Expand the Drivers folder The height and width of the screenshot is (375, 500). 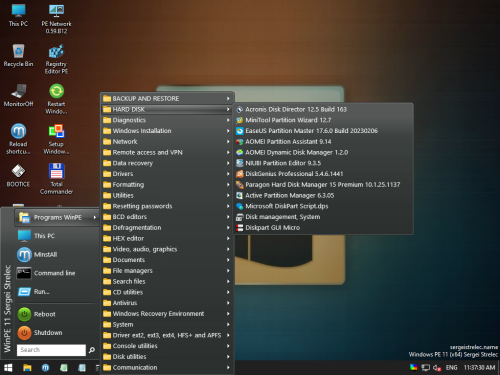[x=167, y=174]
